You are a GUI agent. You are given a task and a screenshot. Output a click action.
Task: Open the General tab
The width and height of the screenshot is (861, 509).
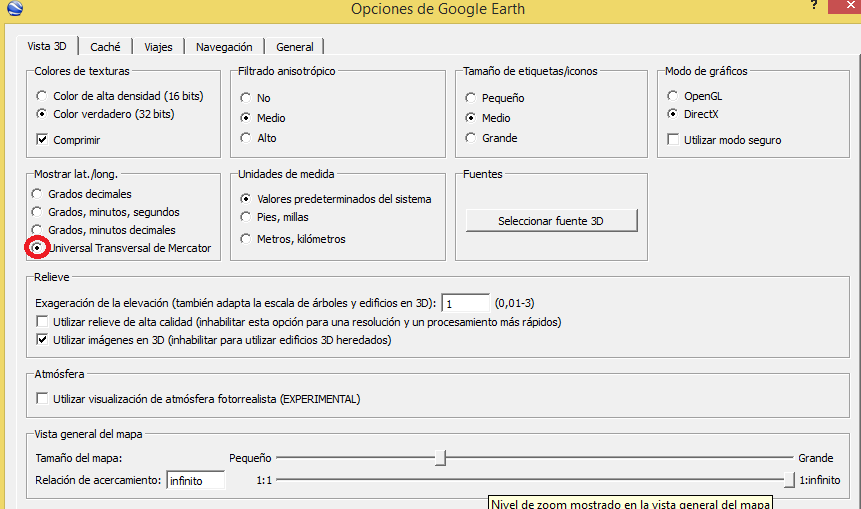pos(294,47)
